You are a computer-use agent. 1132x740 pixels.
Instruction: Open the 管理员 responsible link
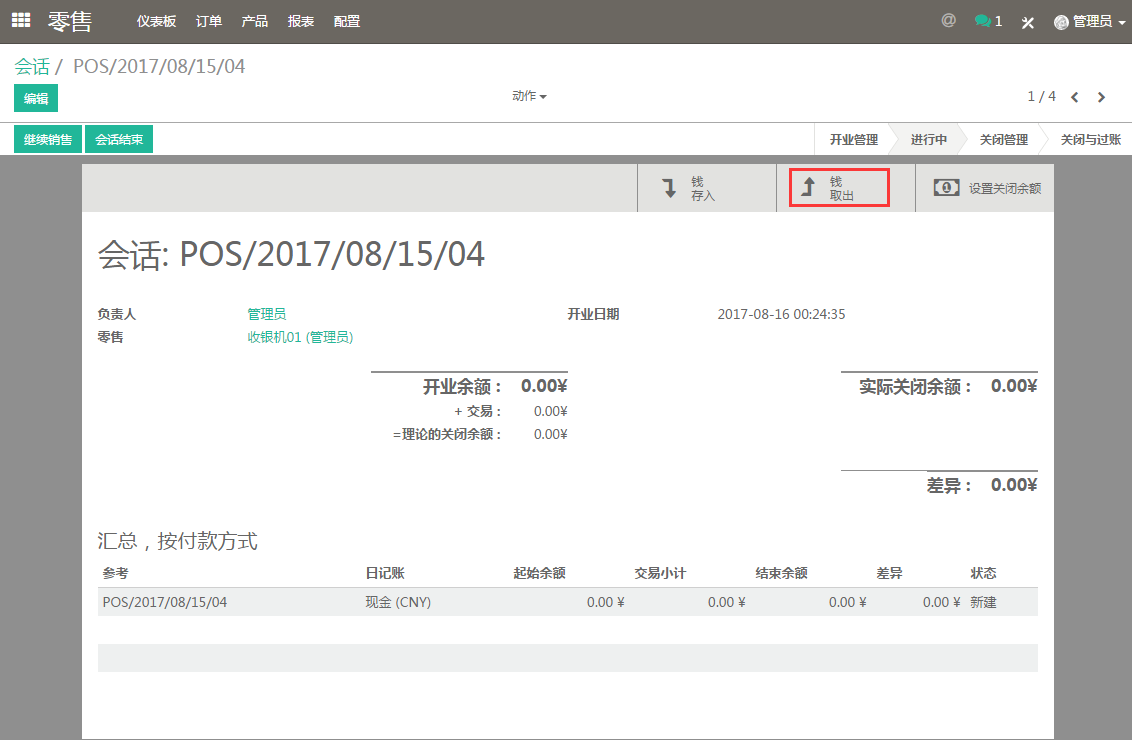(x=267, y=314)
